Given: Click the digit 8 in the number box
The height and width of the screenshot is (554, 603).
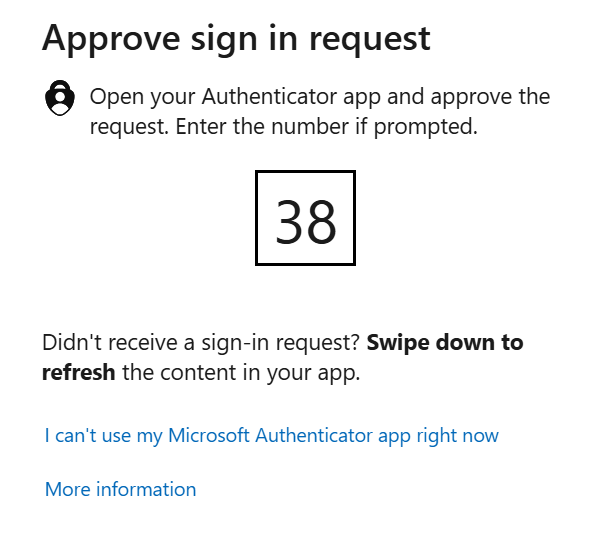Looking at the screenshot, I should [x=322, y=221].
